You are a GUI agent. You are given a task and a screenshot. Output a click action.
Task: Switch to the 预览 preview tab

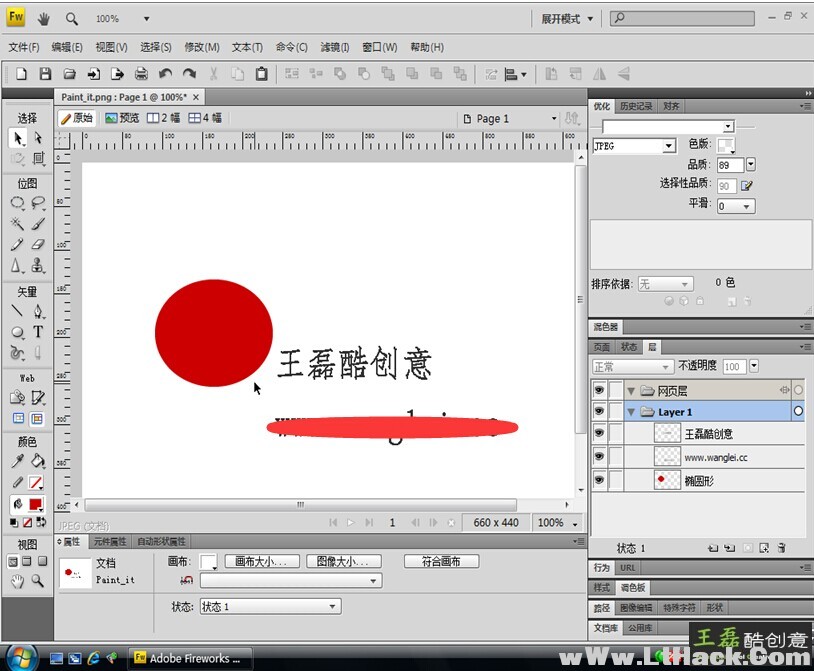pos(122,118)
